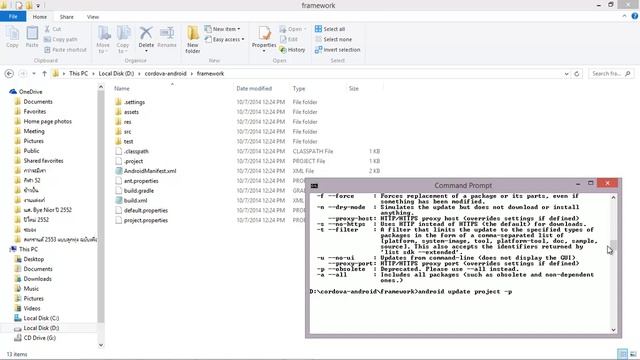This screenshot has height=360, width=640.
Task: Create a New folder via ribbon
Action: [193, 39]
